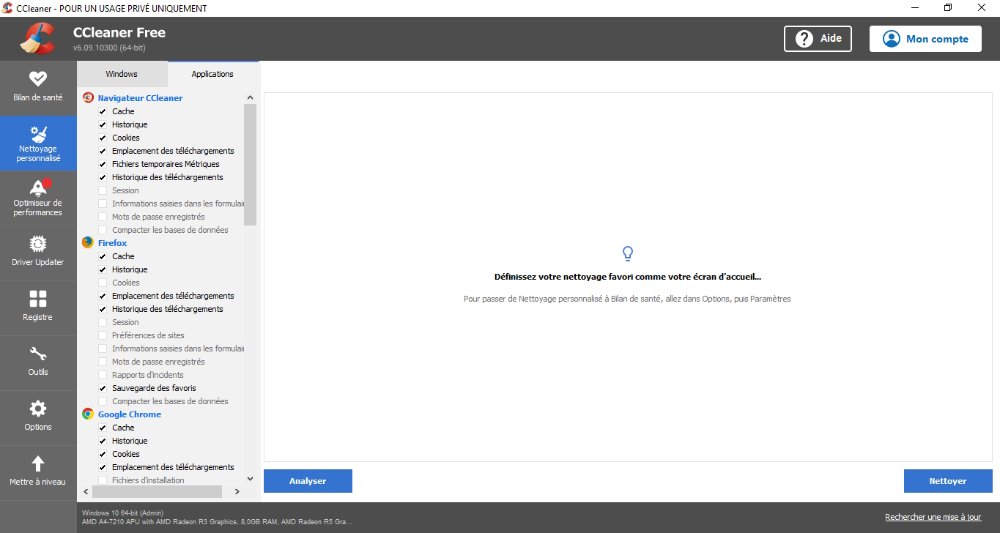Click the Analyser button
This screenshot has width=1000, height=533.
[308, 481]
